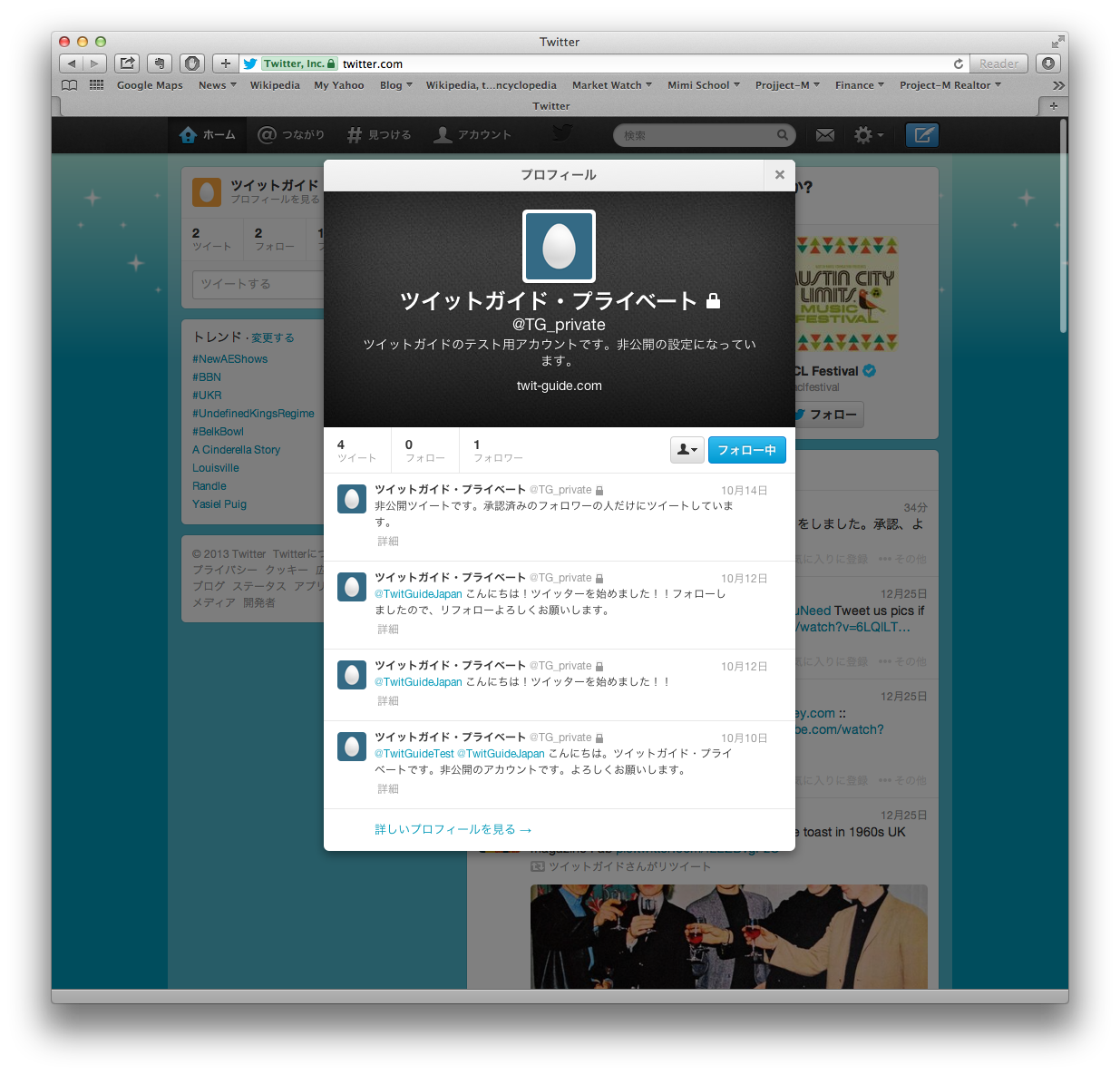Viewport: 1120px width, 1075px height.
Task: Open Google Maps bookmark
Action: coord(150,85)
